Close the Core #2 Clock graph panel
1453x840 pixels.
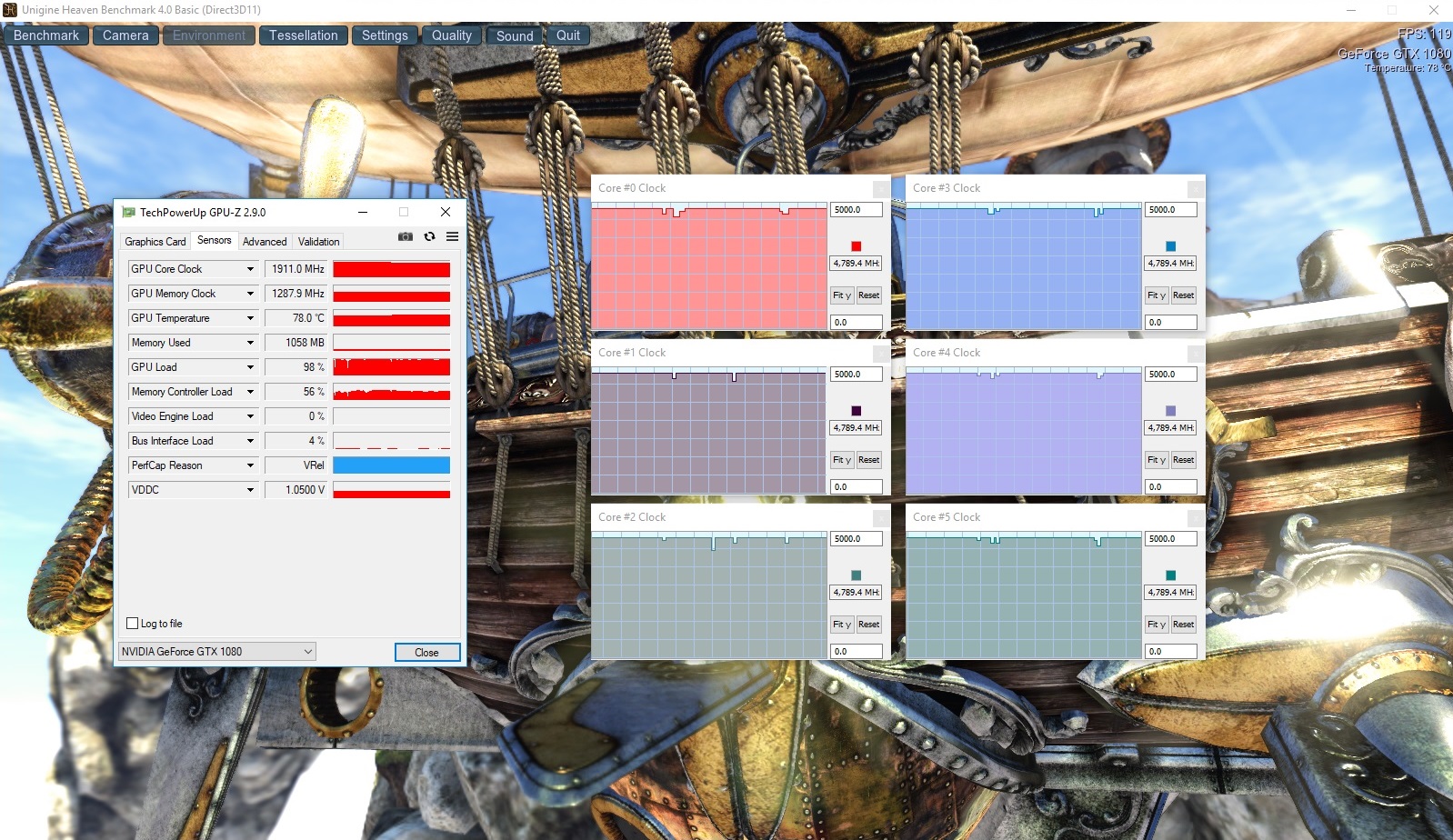(881, 518)
